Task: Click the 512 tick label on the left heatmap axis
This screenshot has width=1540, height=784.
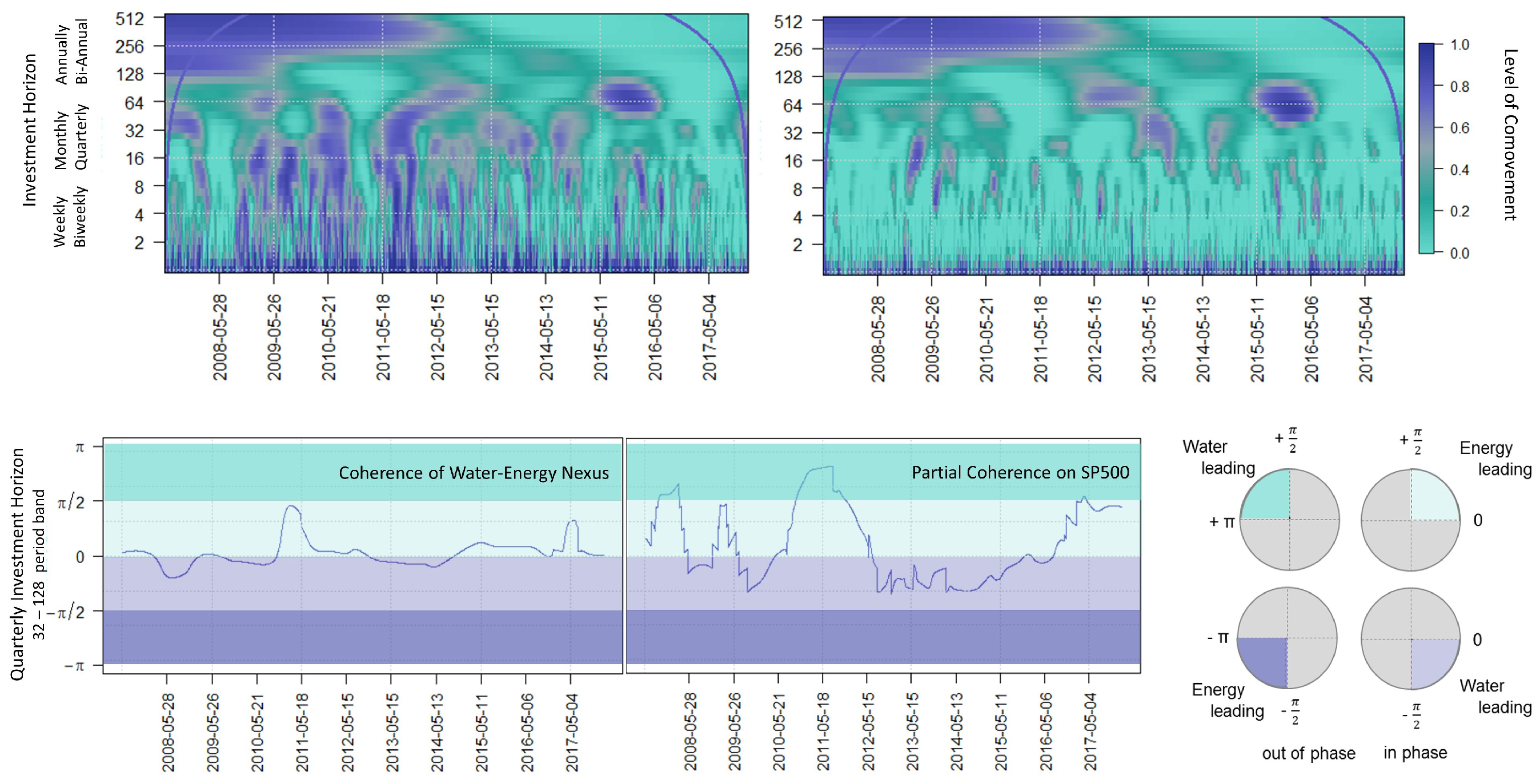Action: coord(130,18)
